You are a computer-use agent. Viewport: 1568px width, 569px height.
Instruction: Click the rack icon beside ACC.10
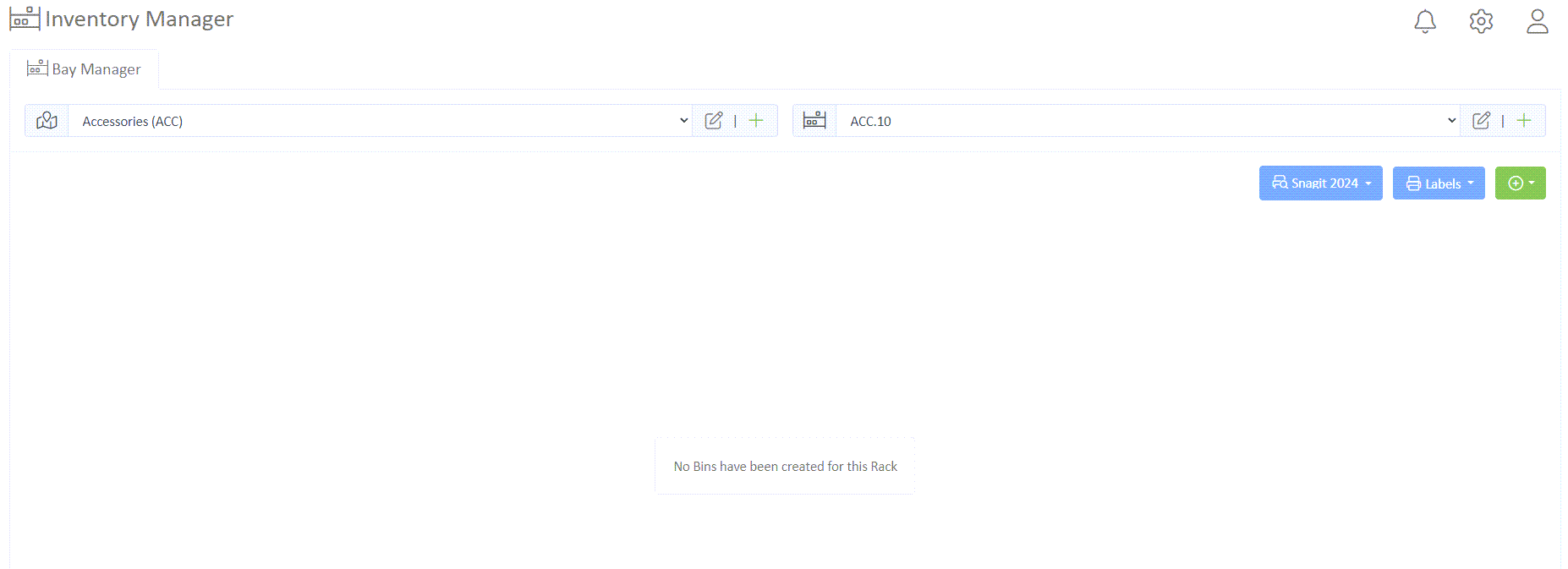(x=814, y=121)
